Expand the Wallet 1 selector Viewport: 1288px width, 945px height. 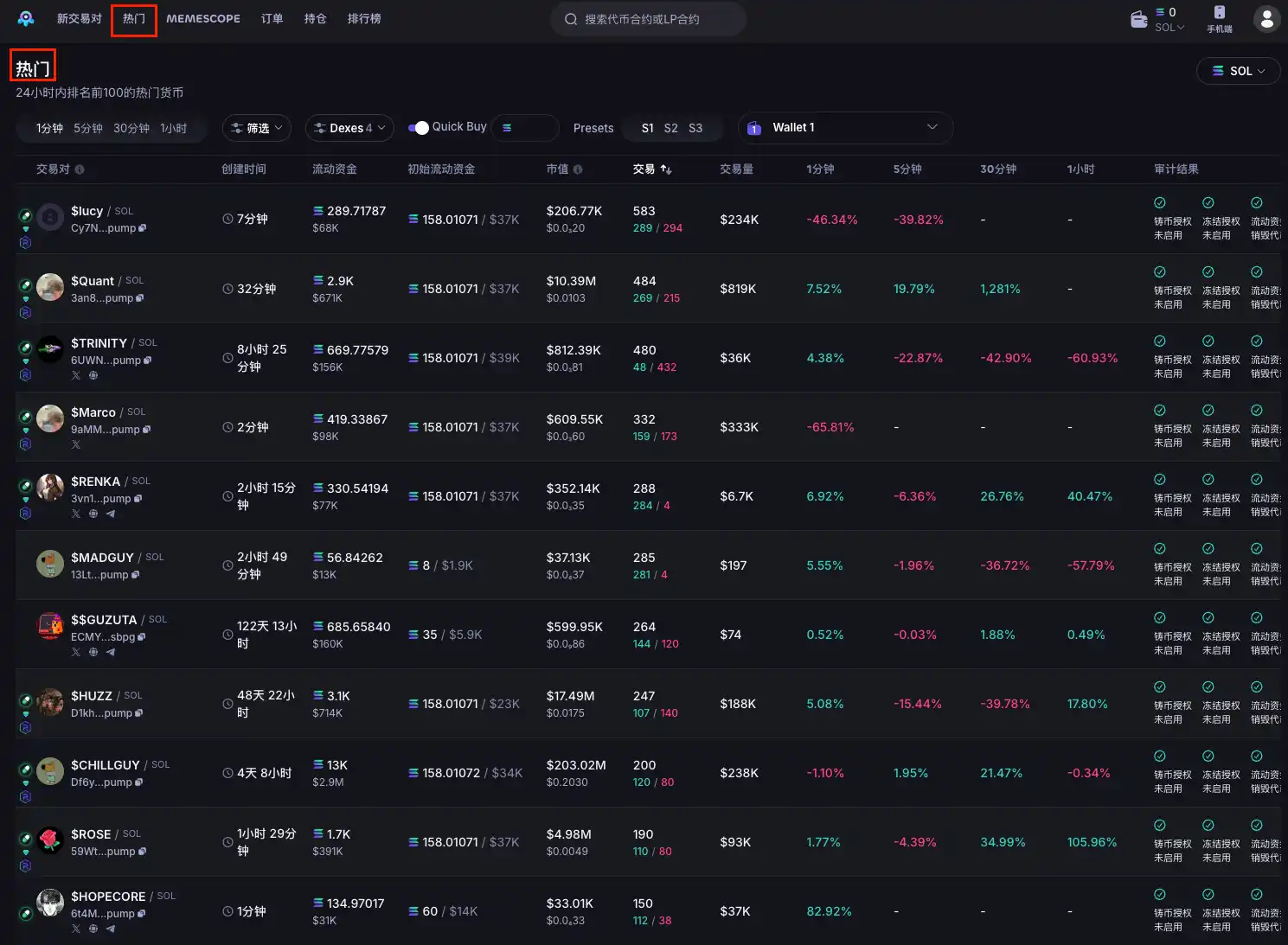pyautogui.click(x=844, y=128)
